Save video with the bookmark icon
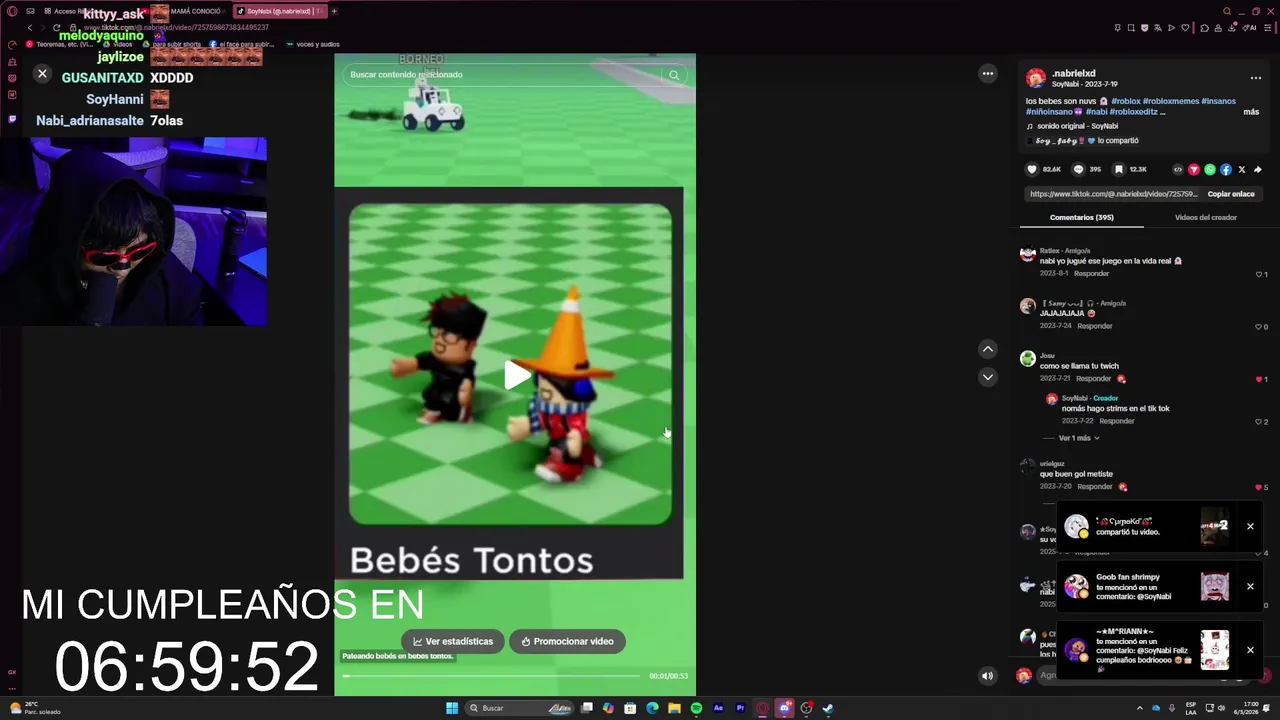Screen dimensions: 1280x720 click(x=1119, y=169)
